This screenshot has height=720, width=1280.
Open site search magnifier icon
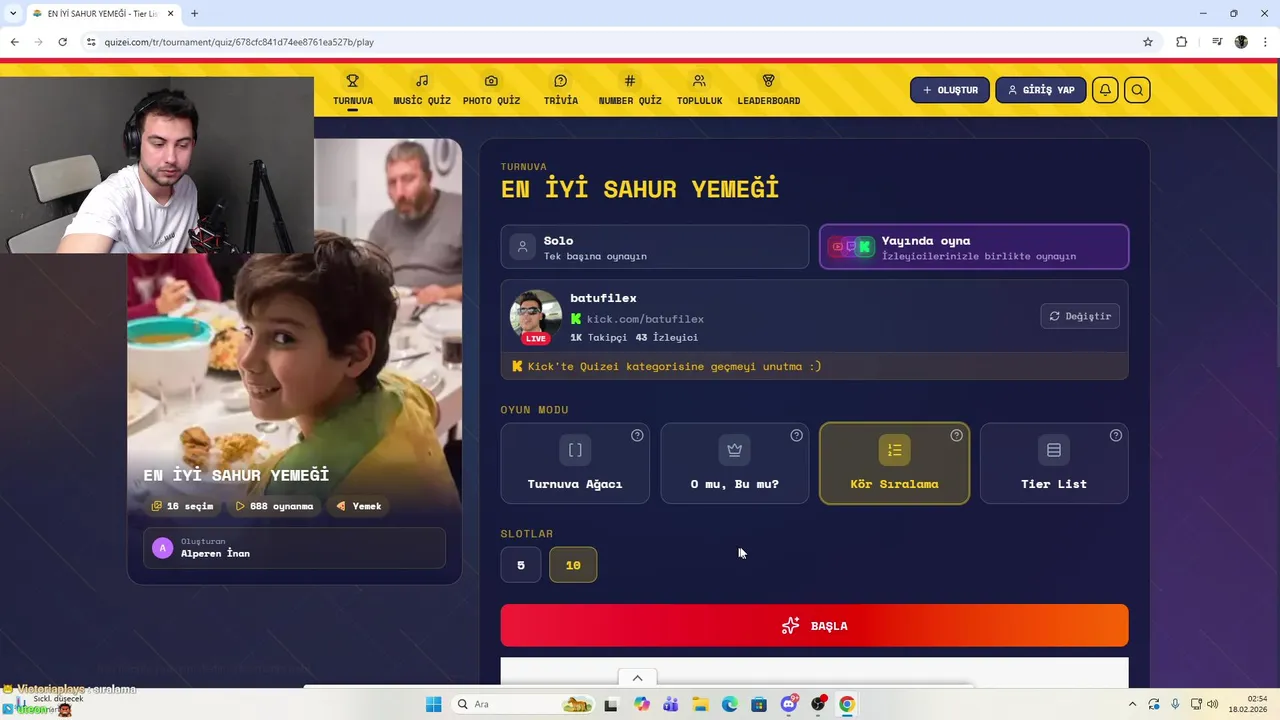tap(1137, 90)
